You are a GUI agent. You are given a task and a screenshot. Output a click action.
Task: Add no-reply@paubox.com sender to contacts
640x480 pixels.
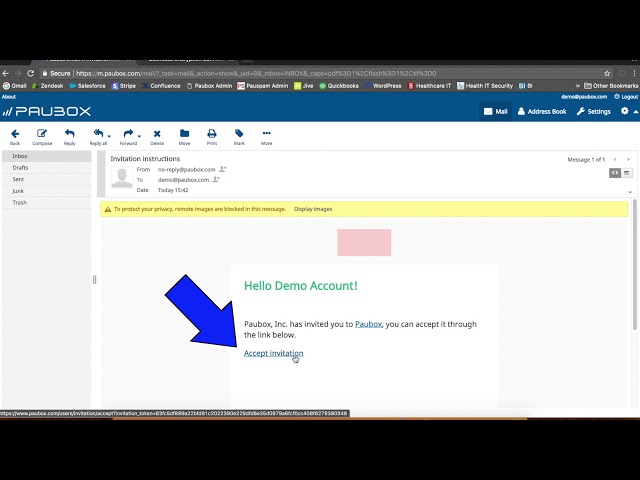[223, 169]
